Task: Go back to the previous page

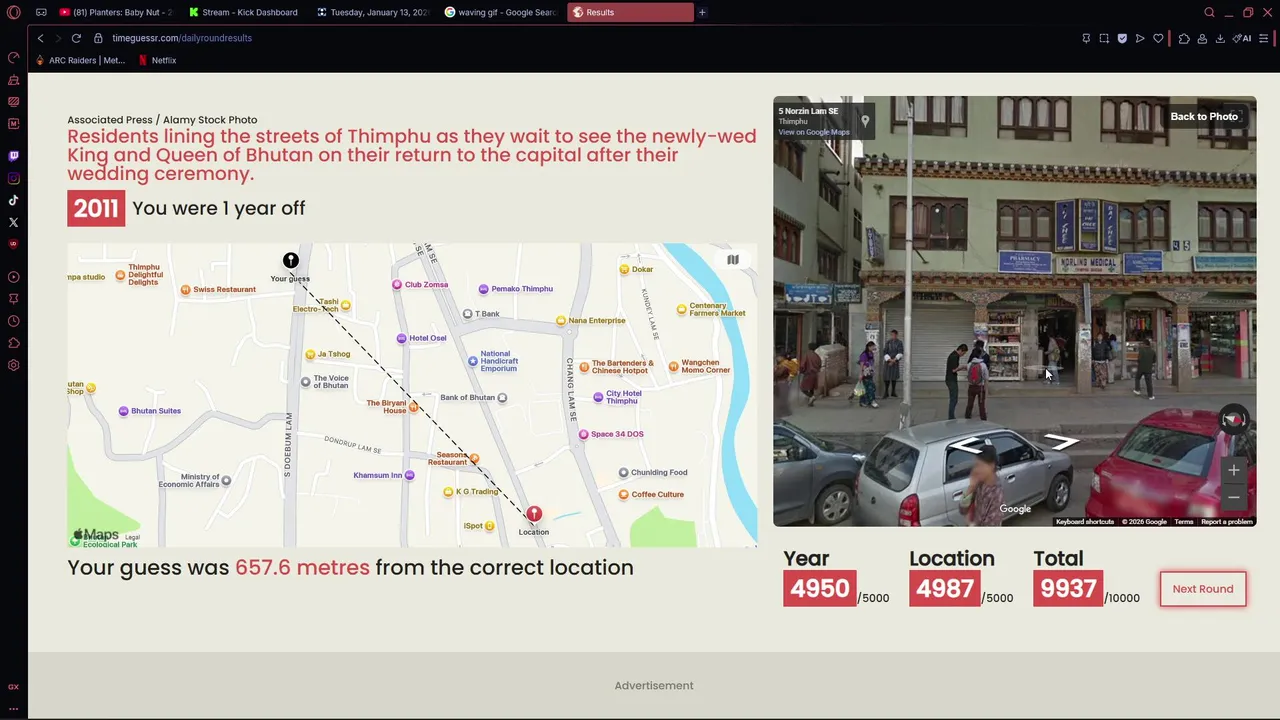Action: coord(40,38)
